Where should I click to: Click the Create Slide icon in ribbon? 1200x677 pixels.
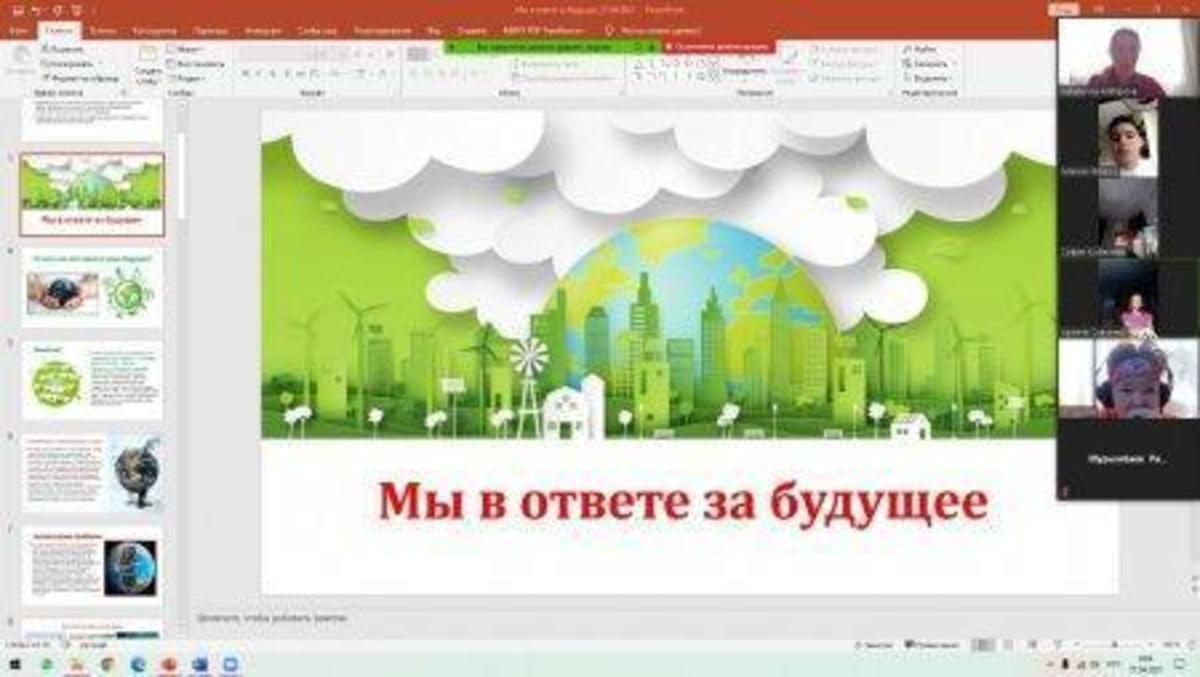tap(148, 58)
